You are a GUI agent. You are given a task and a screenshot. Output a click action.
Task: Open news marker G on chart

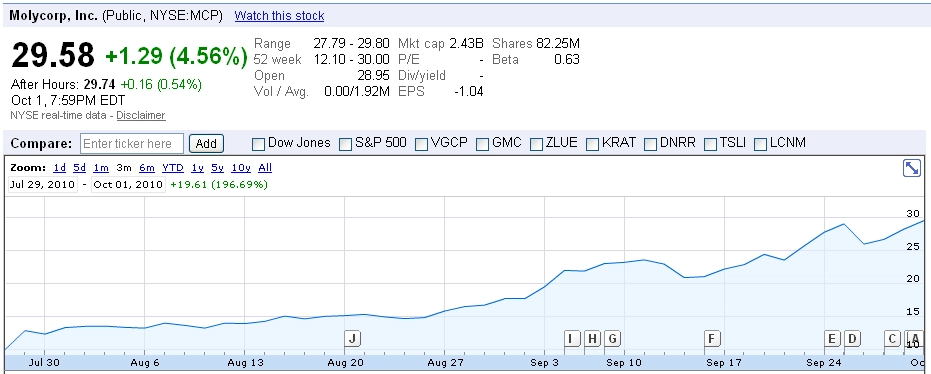tap(613, 338)
